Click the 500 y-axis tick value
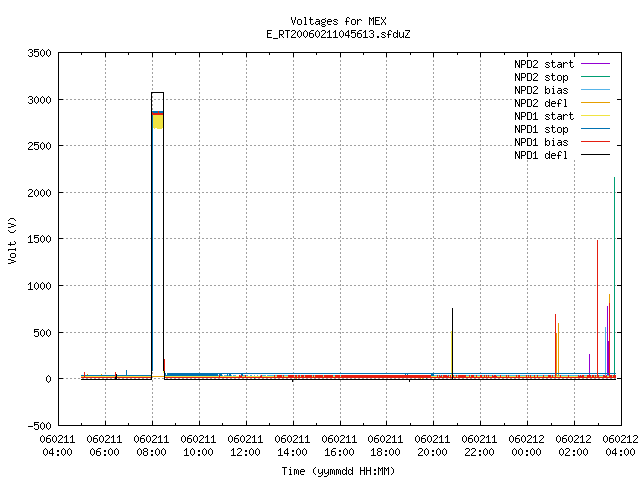The width and height of the screenshot is (640, 480). tap(42, 333)
